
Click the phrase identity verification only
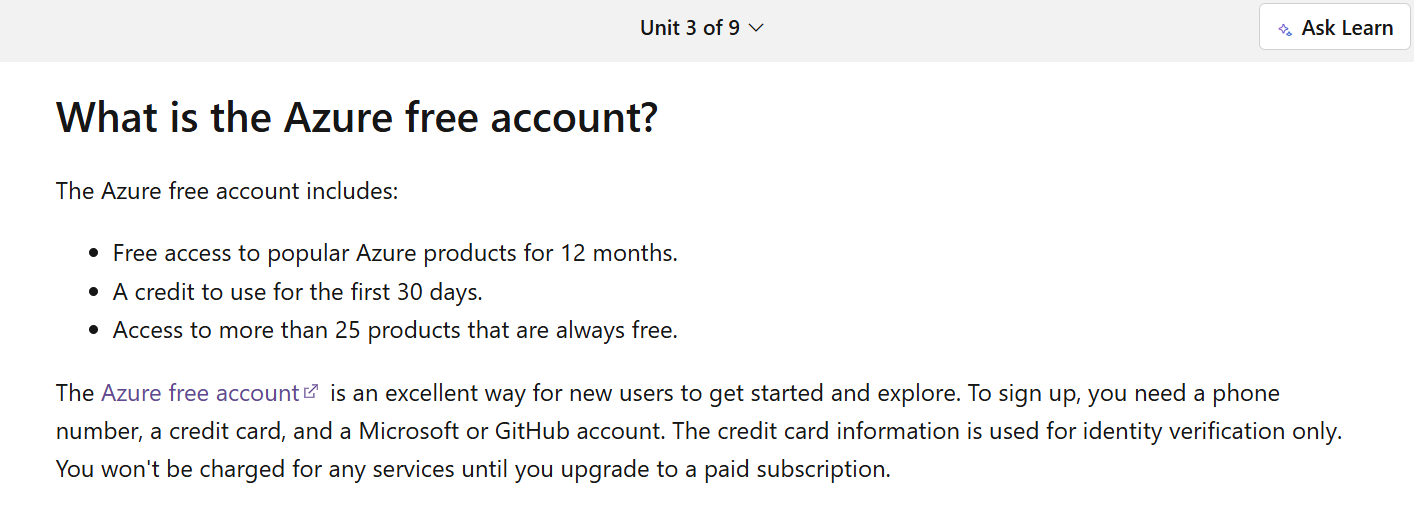(x=1210, y=431)
